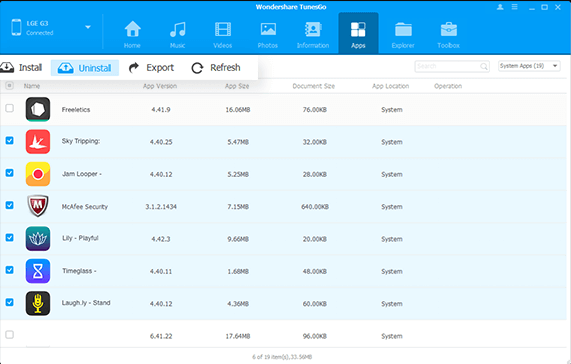Click the Export button
The height and width of the screenshot is (364, 571).
pos(151,68)
